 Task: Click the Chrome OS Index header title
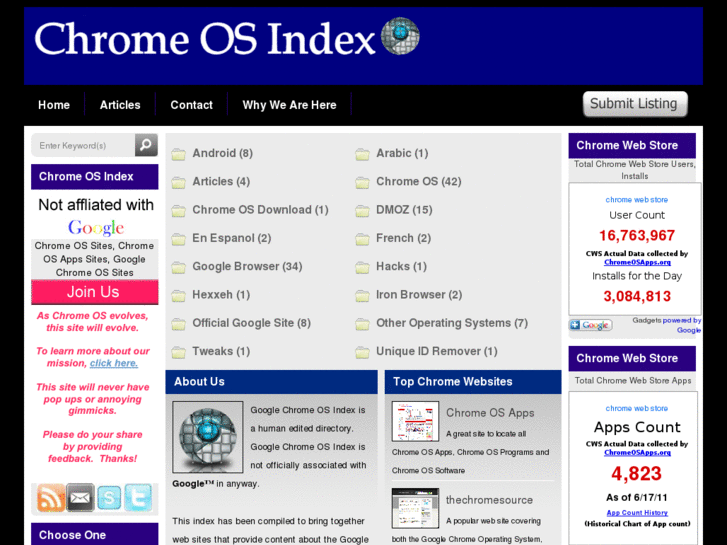click(x=204, y=39)
